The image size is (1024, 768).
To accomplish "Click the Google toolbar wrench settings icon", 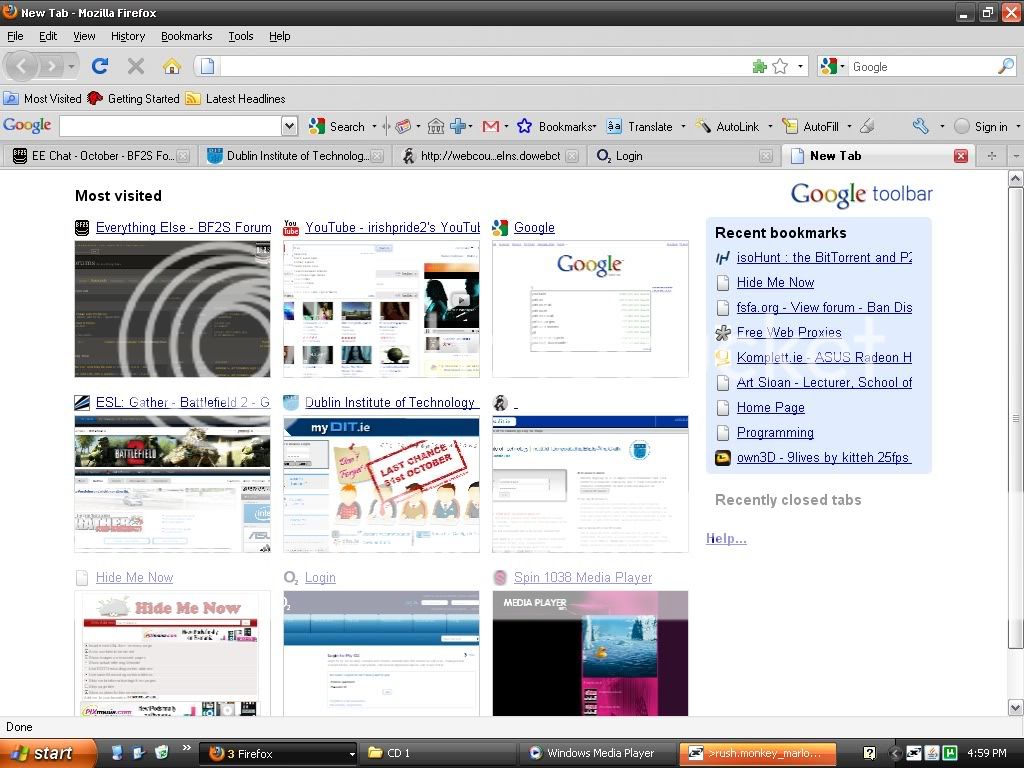I will pos(920,126).
